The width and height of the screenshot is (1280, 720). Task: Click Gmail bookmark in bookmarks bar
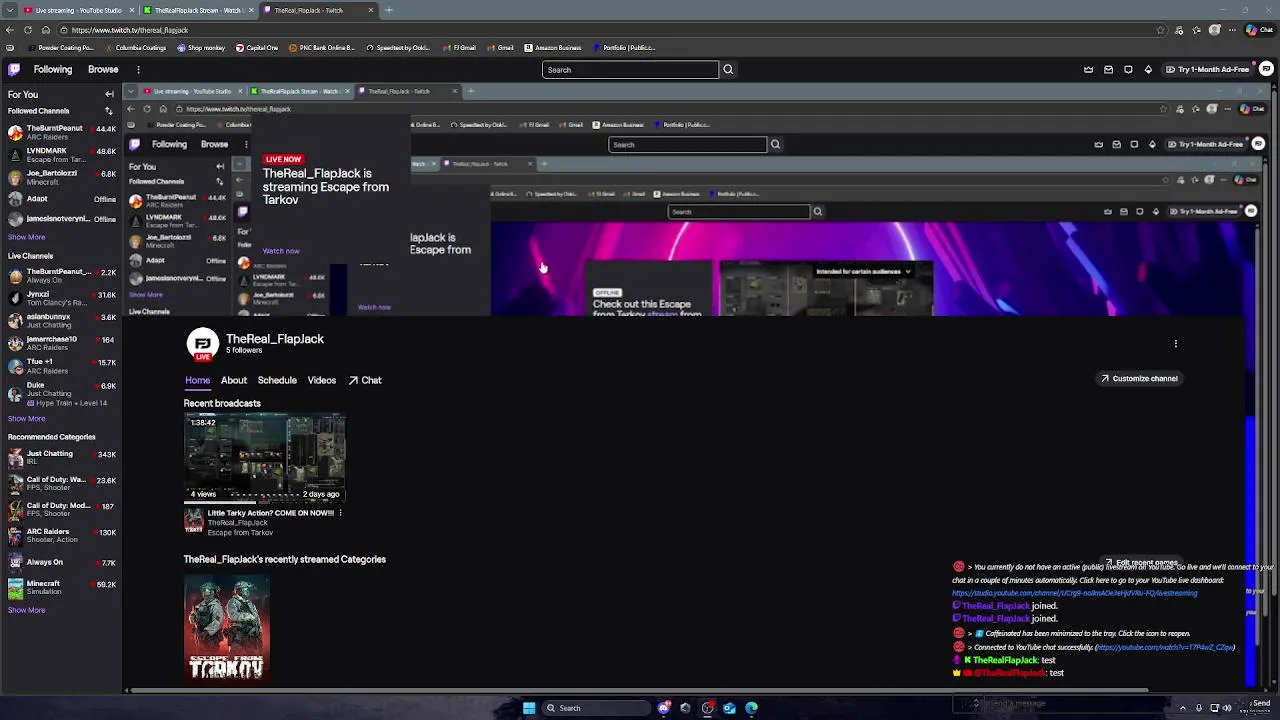(500, 48)
